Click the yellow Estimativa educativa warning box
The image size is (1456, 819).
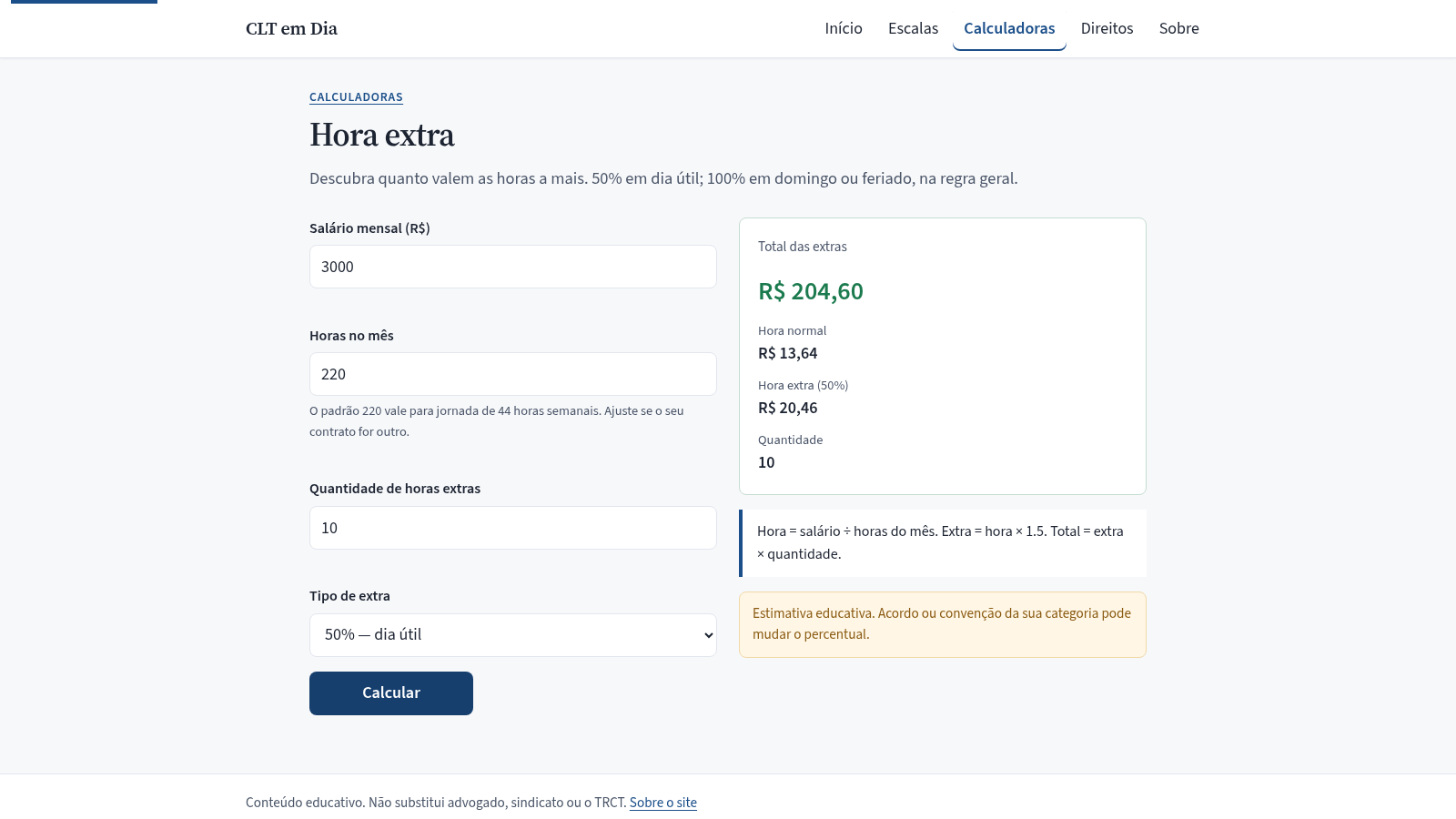tap(943, 624)
